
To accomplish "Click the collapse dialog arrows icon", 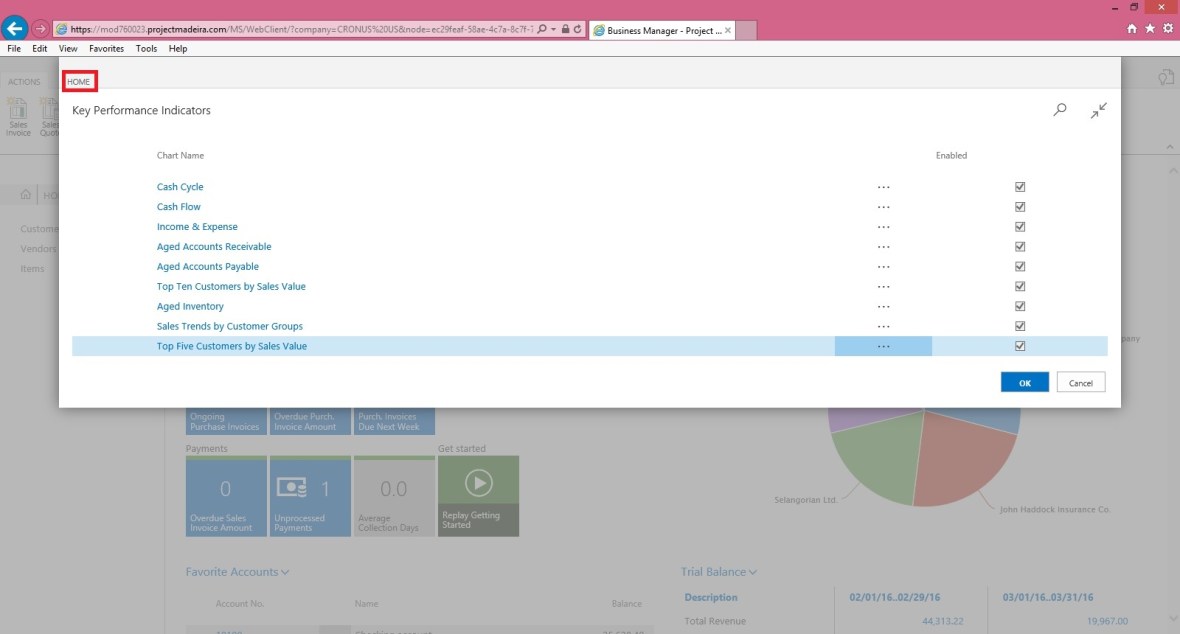I will (1098, 110).
